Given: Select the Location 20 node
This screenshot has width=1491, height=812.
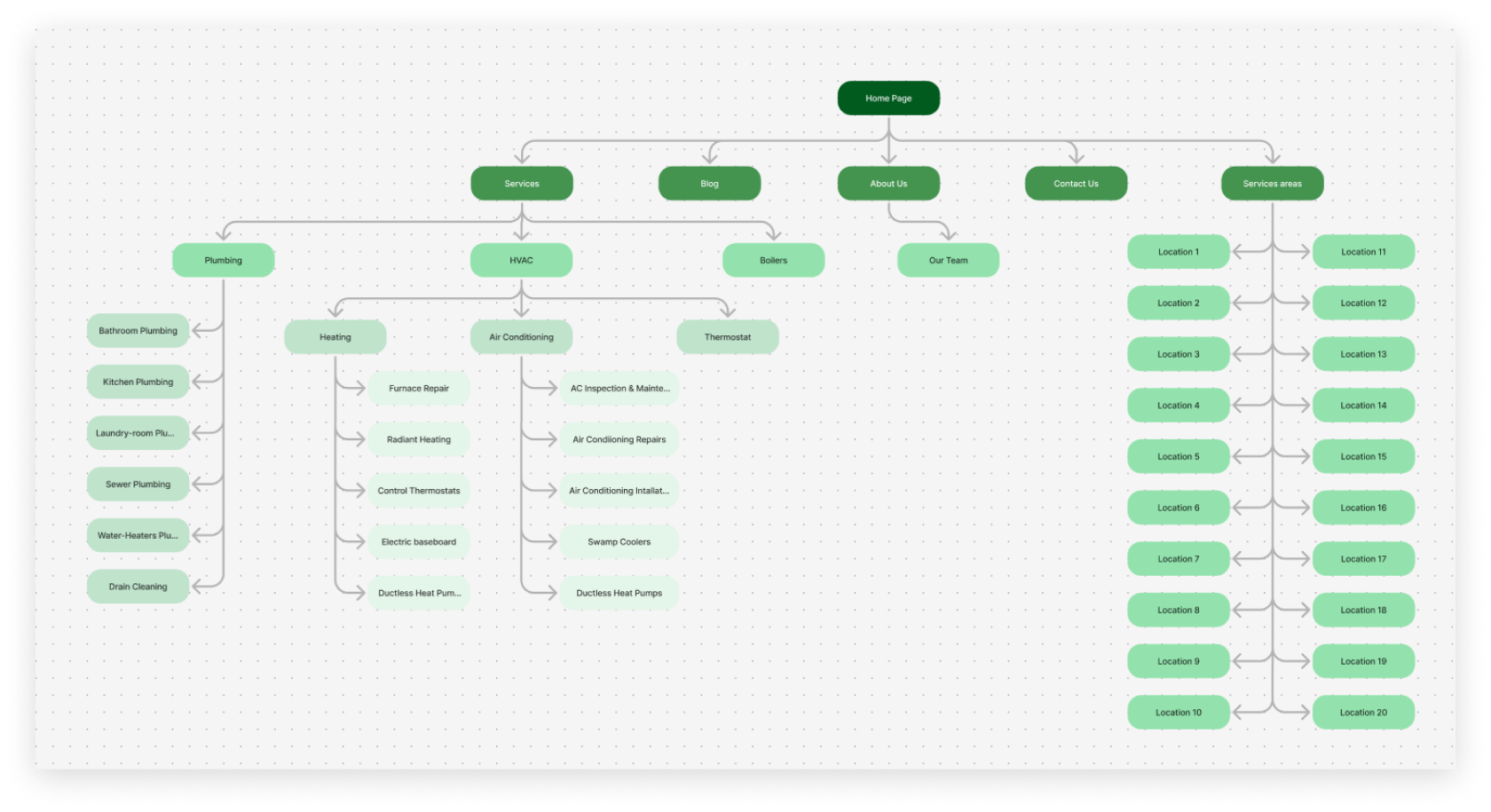Looking at the screenshot, I should click(x=1363, y=713).
